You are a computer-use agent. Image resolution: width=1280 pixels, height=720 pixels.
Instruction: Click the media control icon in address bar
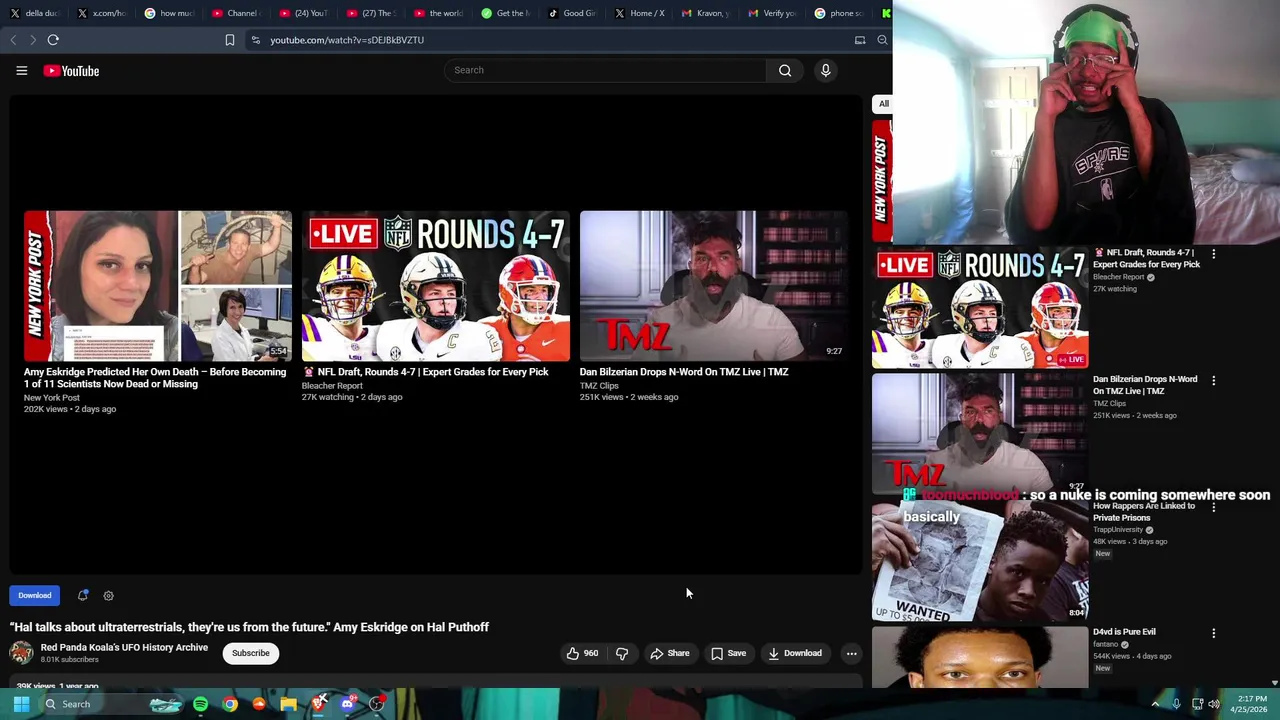(x=860, y=40)
